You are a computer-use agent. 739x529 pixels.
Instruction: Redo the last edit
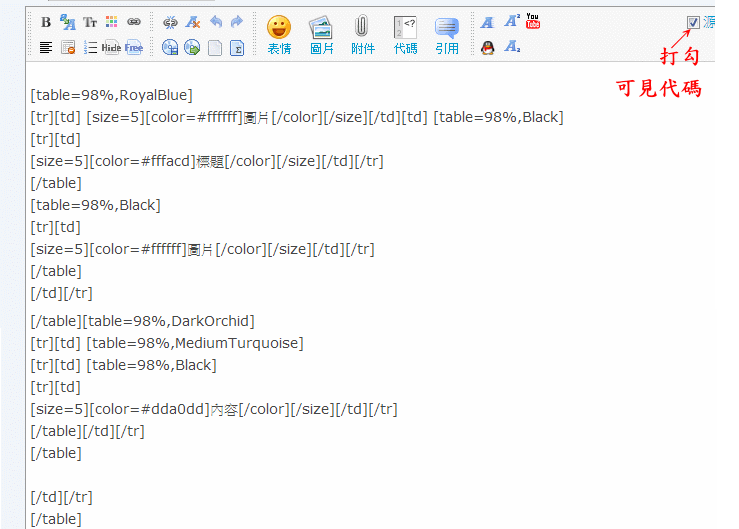[237, 22]
